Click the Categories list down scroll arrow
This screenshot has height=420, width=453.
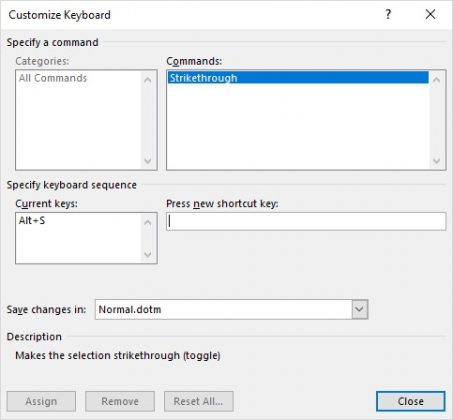(x=148, y=161)
